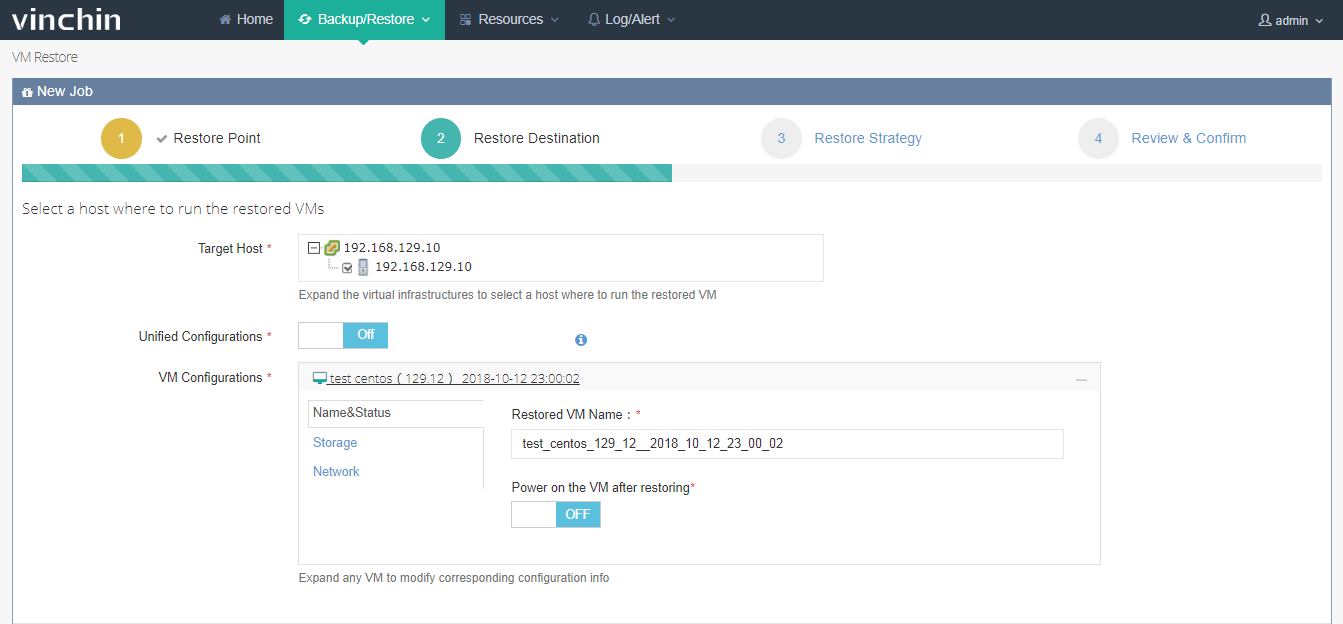Select the Restored VM Name input field
This screenshot has width=1343, height=624.
[x=786, y=444]
